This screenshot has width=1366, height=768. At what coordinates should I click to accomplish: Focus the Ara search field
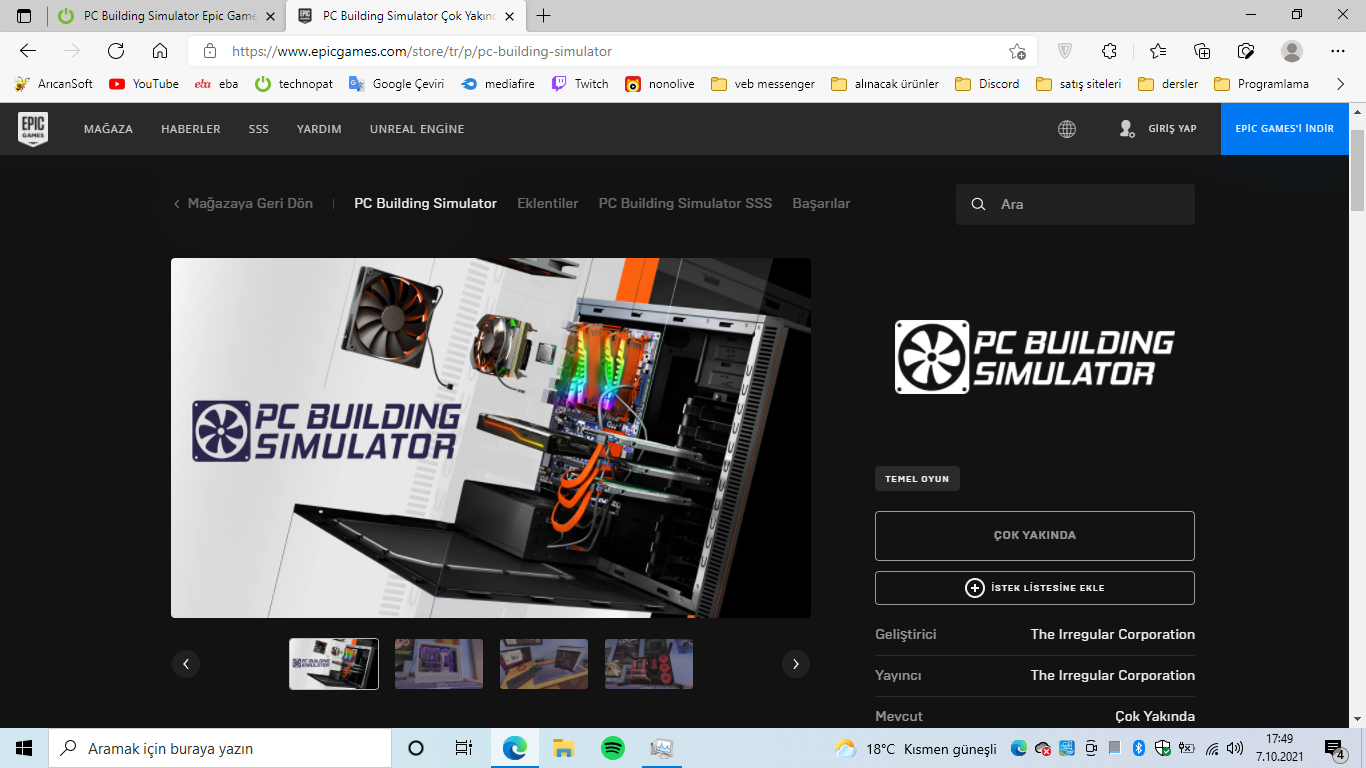point(1075,204)
